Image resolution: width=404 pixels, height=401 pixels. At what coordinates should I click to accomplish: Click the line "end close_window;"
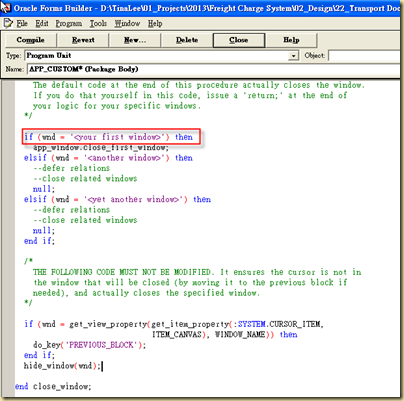53,386
